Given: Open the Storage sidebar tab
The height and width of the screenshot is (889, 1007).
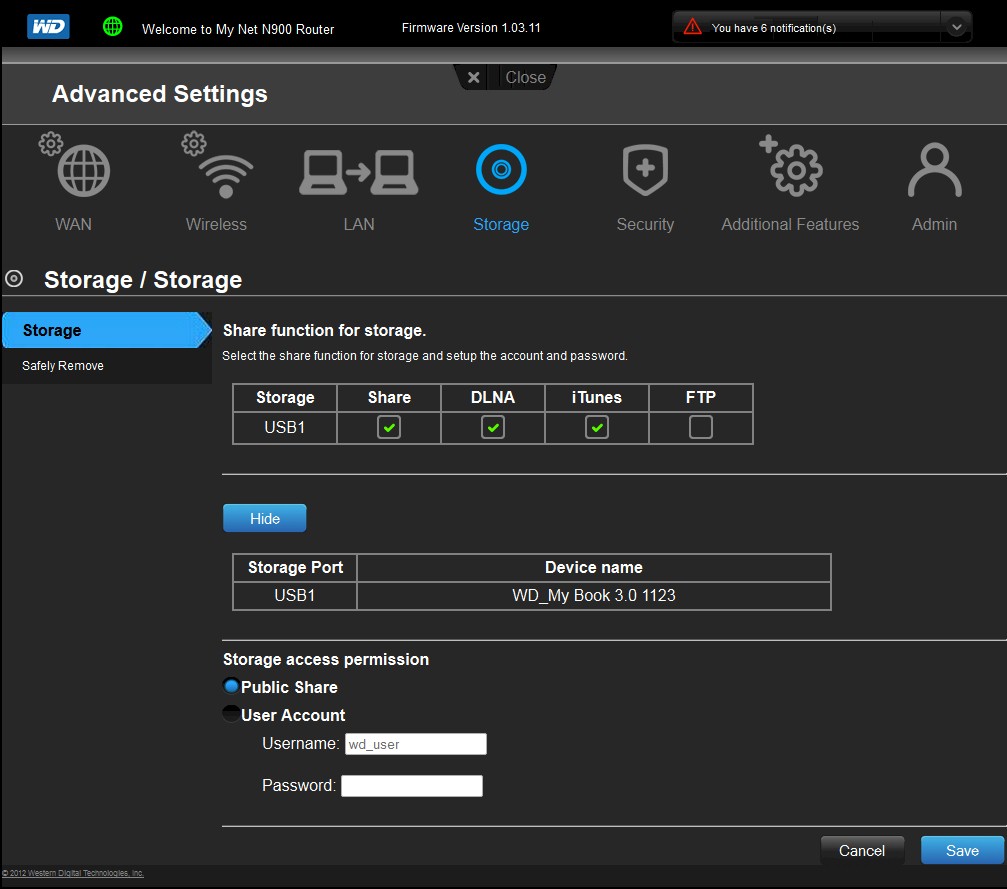Looking at the screenshot, I should 107,330.
